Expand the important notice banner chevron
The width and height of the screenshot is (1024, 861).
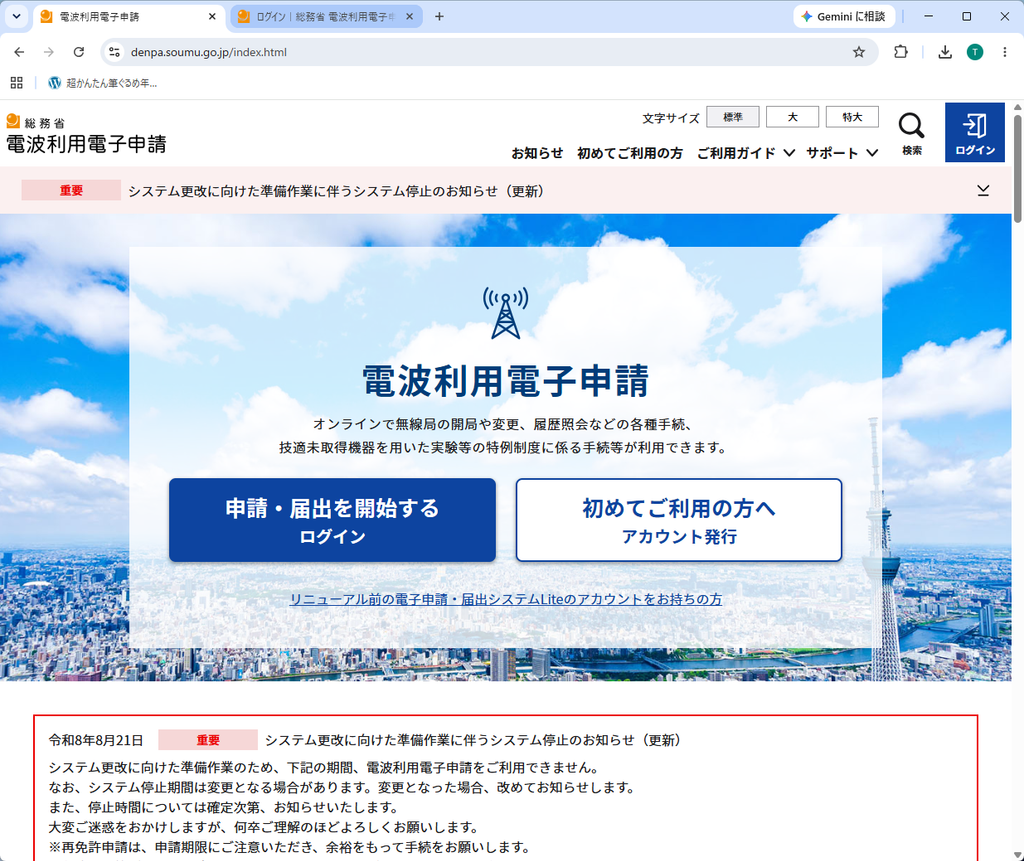983,190
